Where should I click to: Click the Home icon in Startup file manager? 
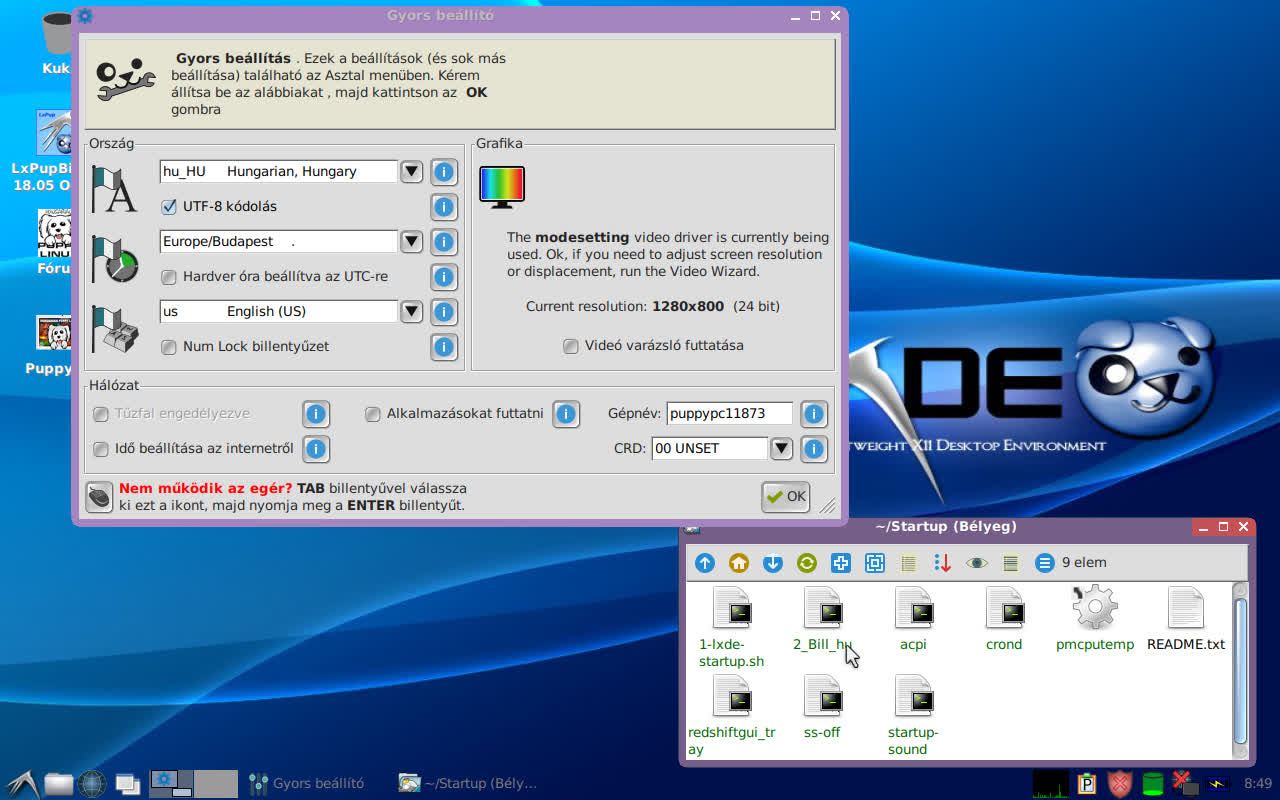tap(739, 563)
